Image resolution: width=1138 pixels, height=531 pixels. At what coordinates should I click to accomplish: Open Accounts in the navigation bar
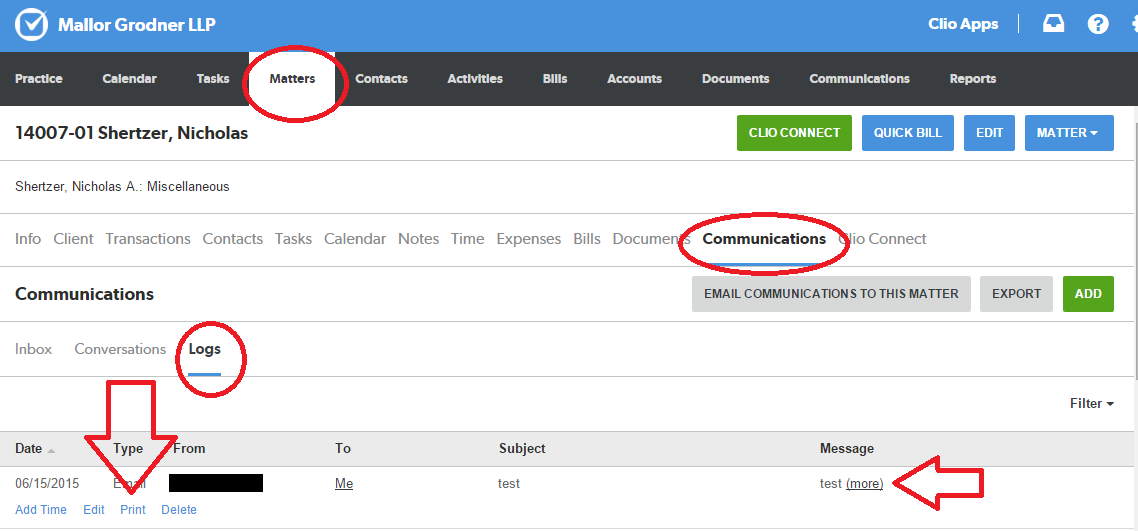tap(634, 79)
